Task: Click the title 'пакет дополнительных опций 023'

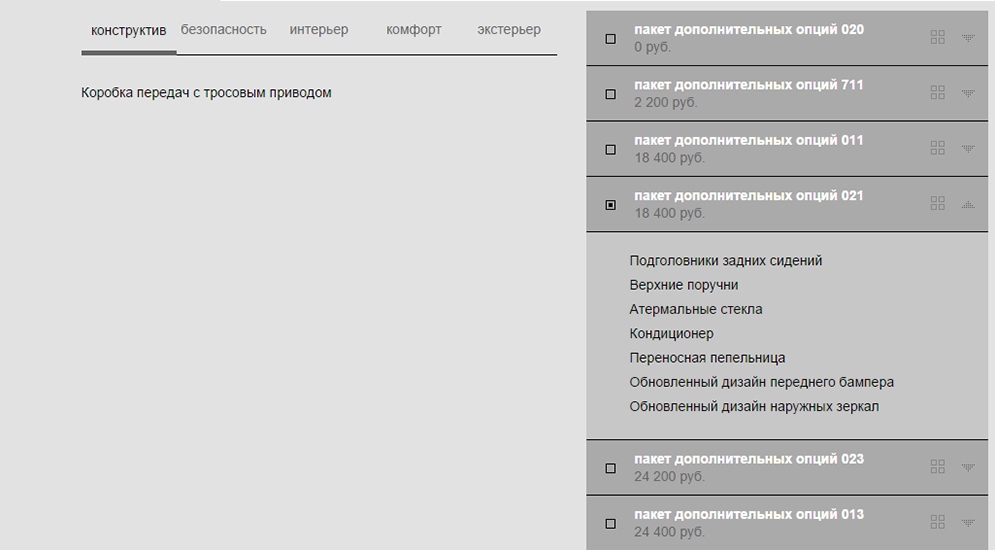Action: click(x=748, y=459)
